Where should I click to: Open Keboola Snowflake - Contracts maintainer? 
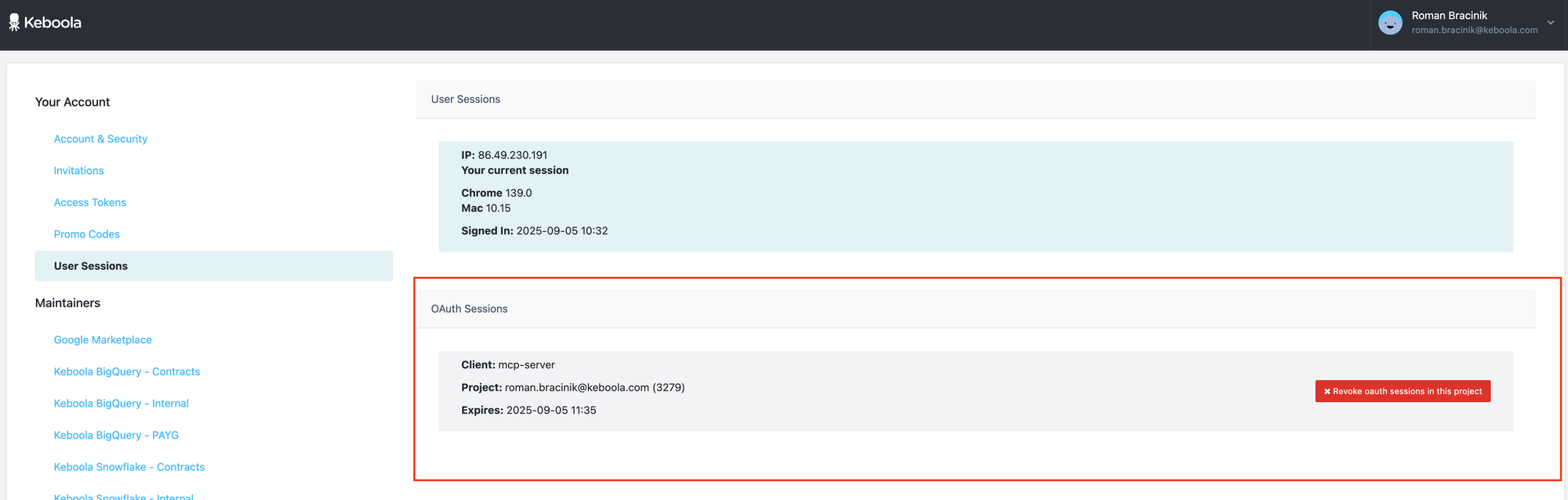(129, 467)
